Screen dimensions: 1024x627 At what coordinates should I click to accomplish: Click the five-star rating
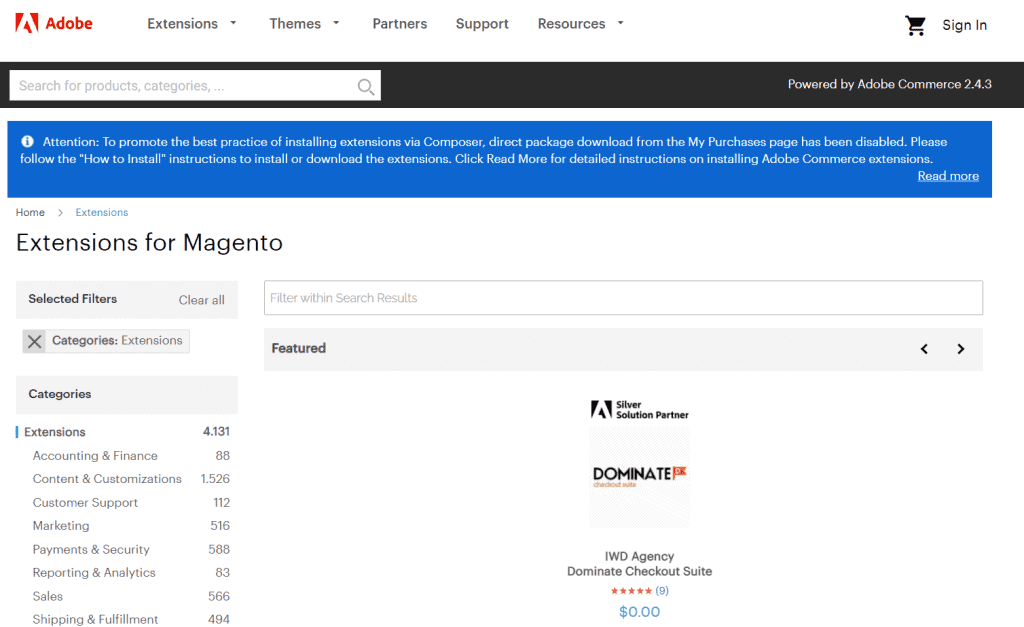tap(631, 591)
